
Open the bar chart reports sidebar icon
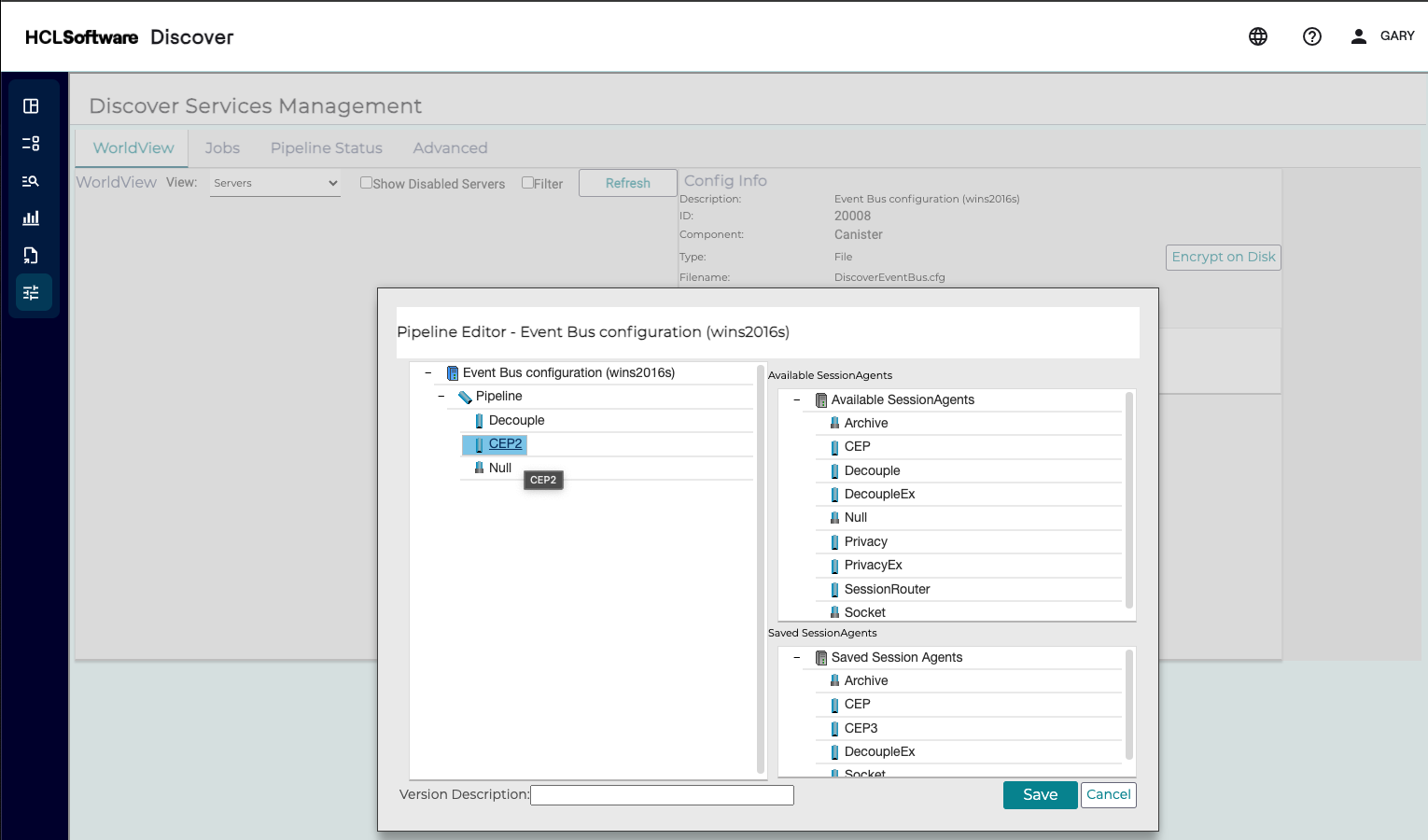tap(31, 218)
